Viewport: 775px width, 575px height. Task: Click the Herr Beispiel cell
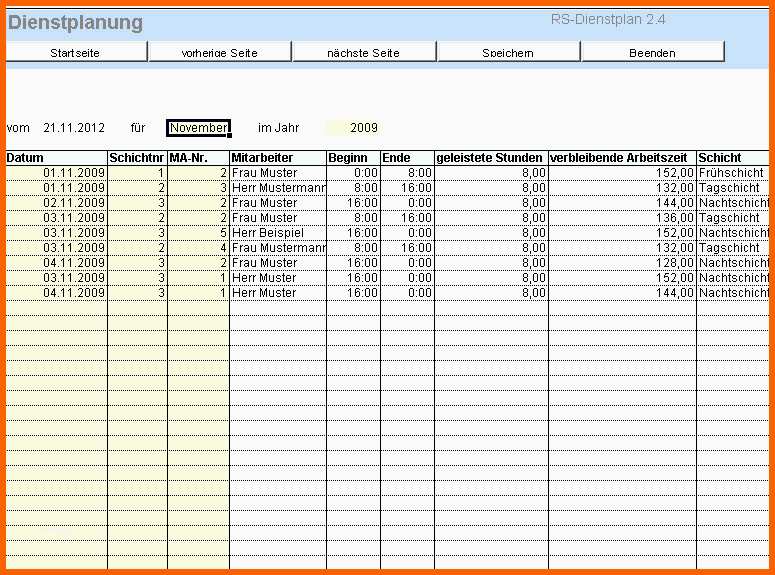278,233
